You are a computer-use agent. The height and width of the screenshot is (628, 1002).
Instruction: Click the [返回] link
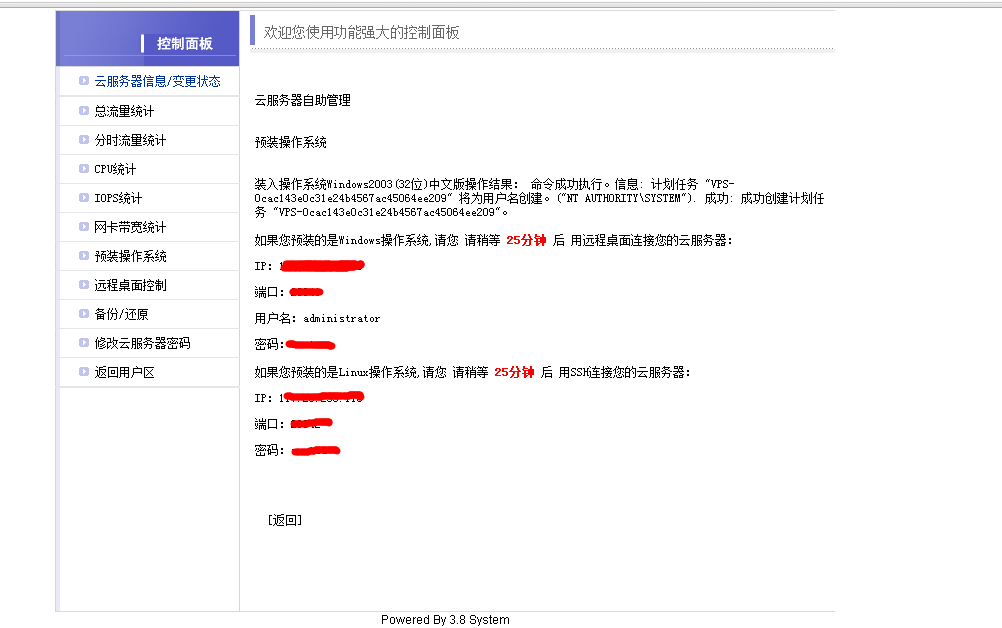[285, 520]
